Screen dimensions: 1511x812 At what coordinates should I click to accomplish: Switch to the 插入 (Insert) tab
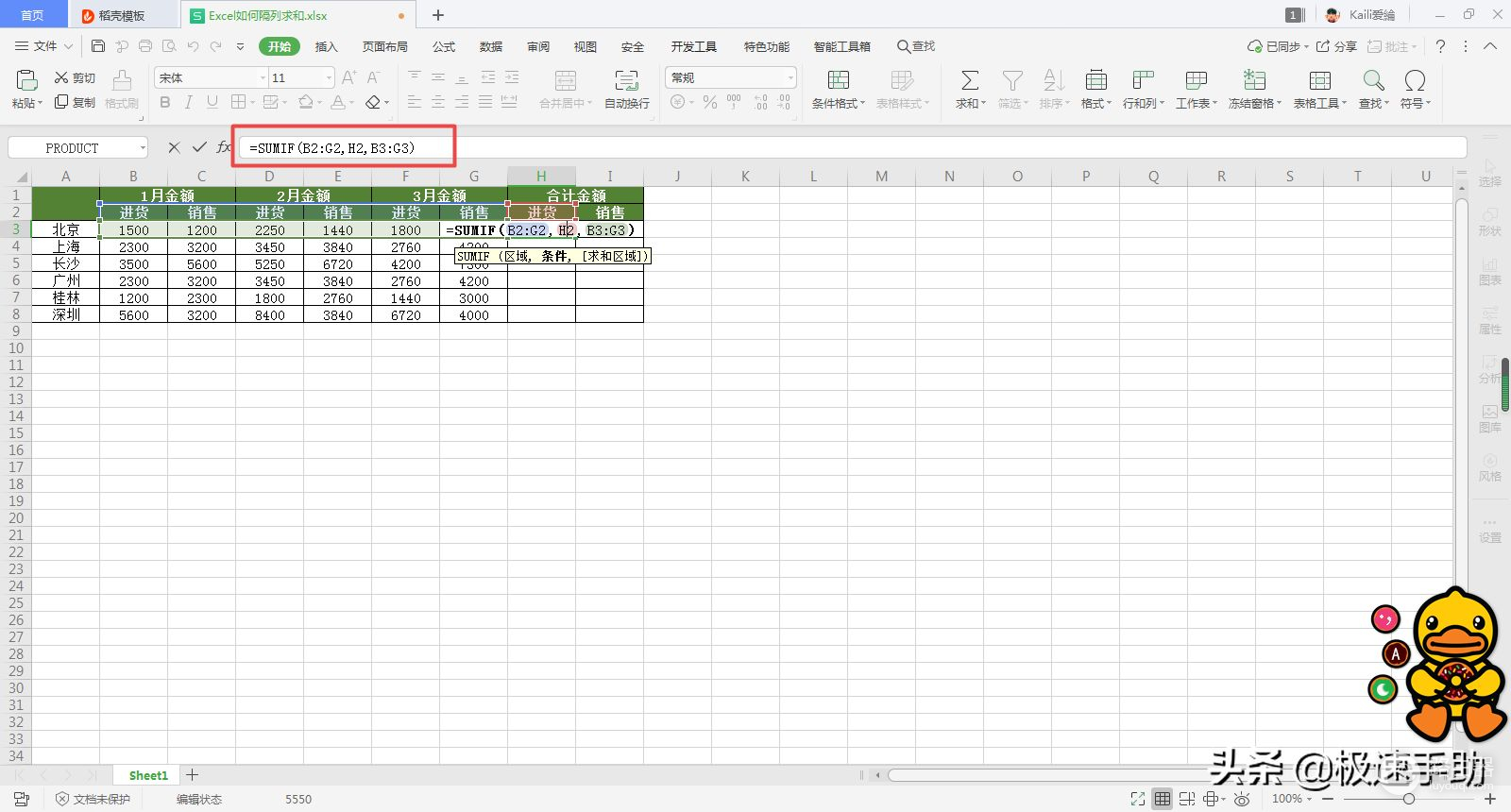click(326, 46)
